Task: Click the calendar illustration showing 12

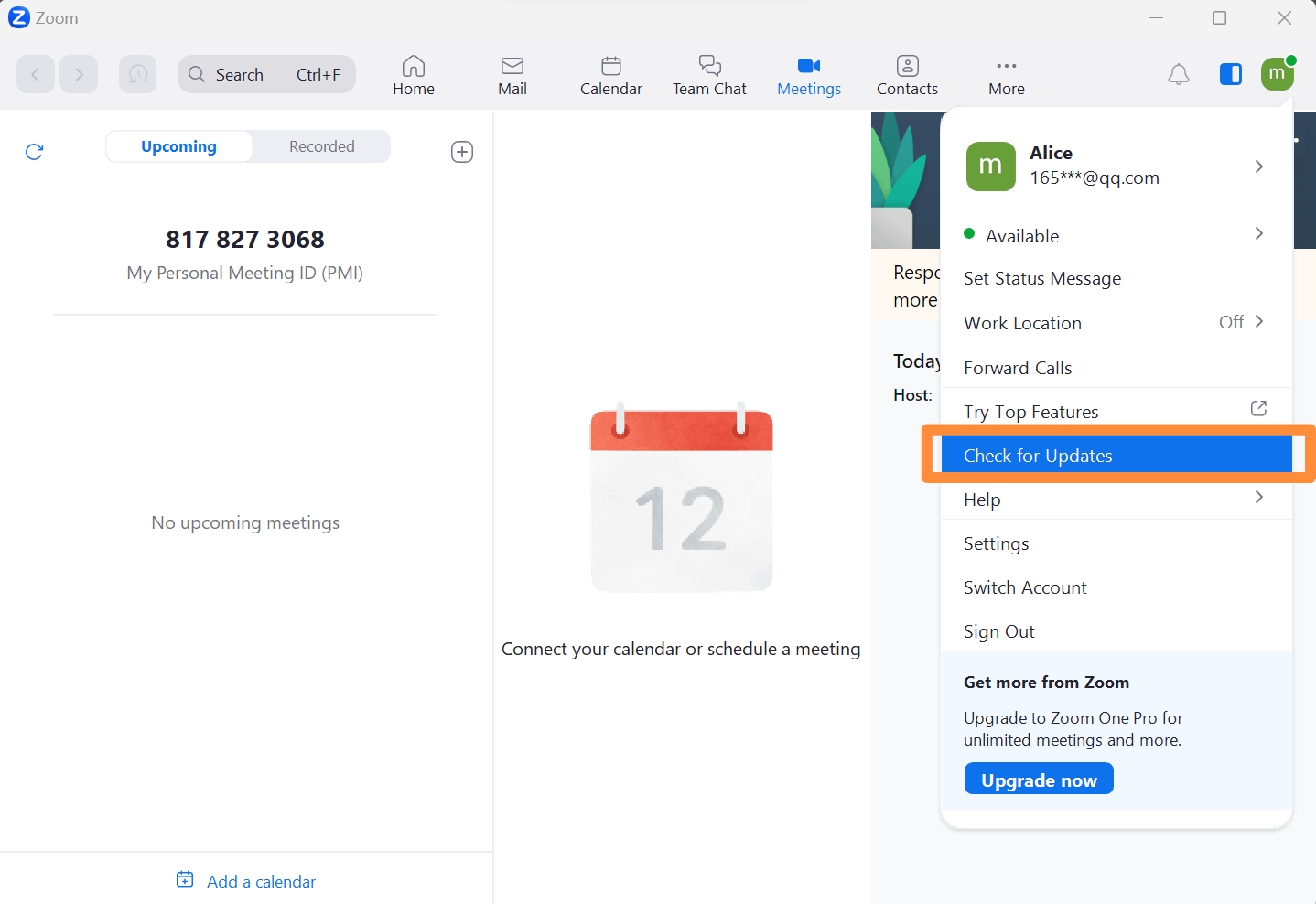Action: (682, 496)
